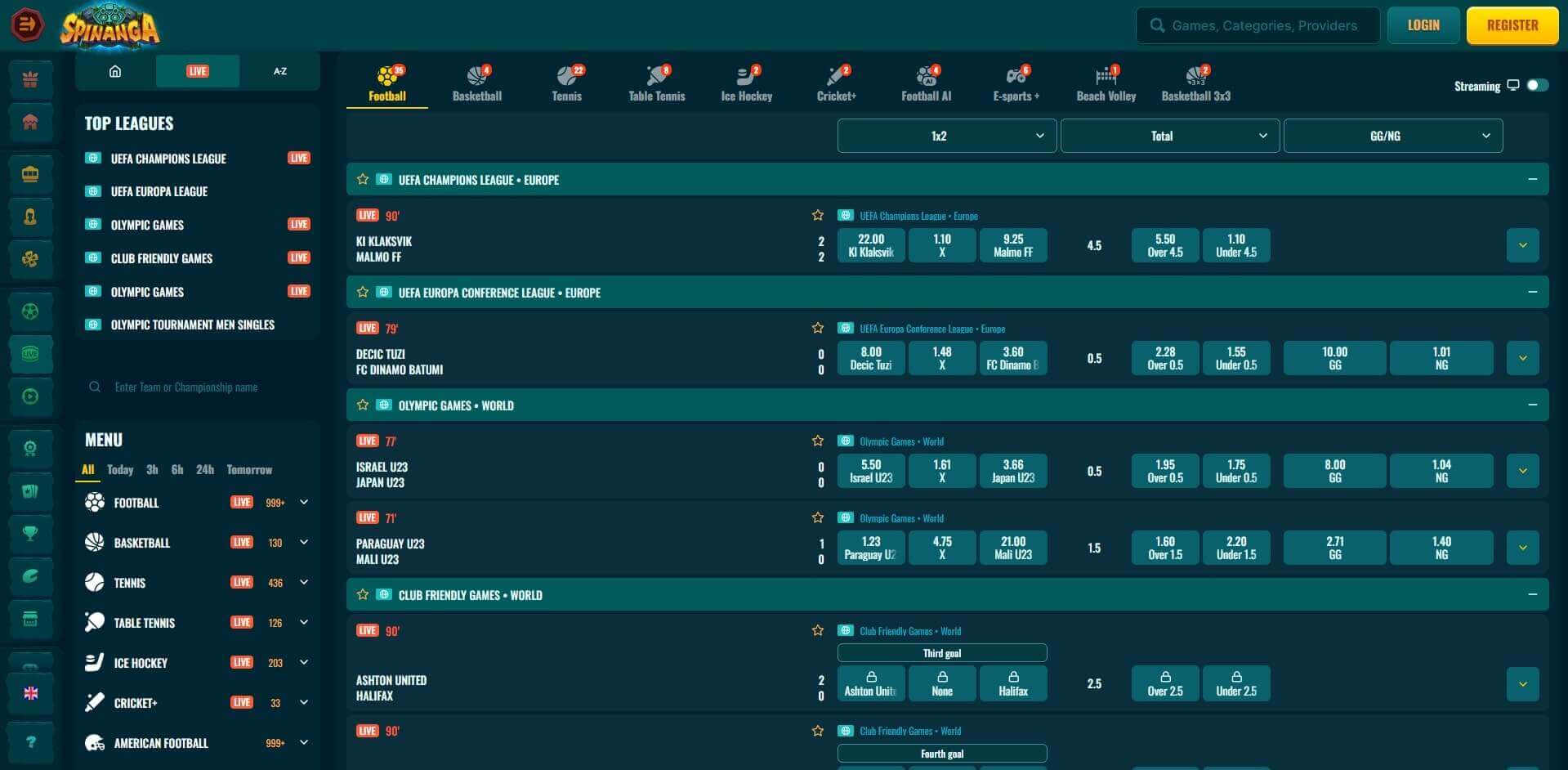Click the Ice Hockey stick icon in Menu

(x=95, y=662)
